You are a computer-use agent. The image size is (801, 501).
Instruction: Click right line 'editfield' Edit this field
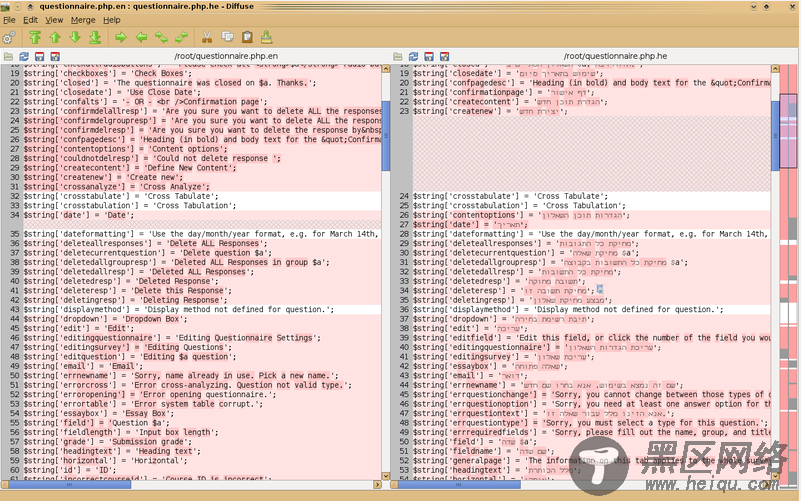591,338
